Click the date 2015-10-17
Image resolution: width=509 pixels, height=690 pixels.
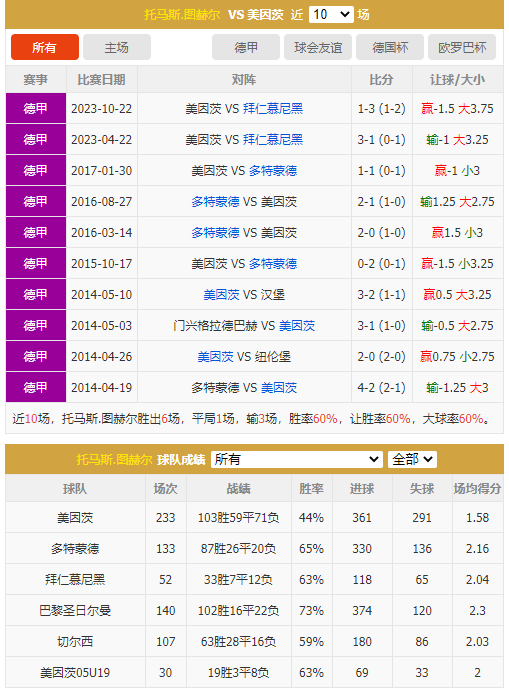pyautogui.click(x=102, y=264)
